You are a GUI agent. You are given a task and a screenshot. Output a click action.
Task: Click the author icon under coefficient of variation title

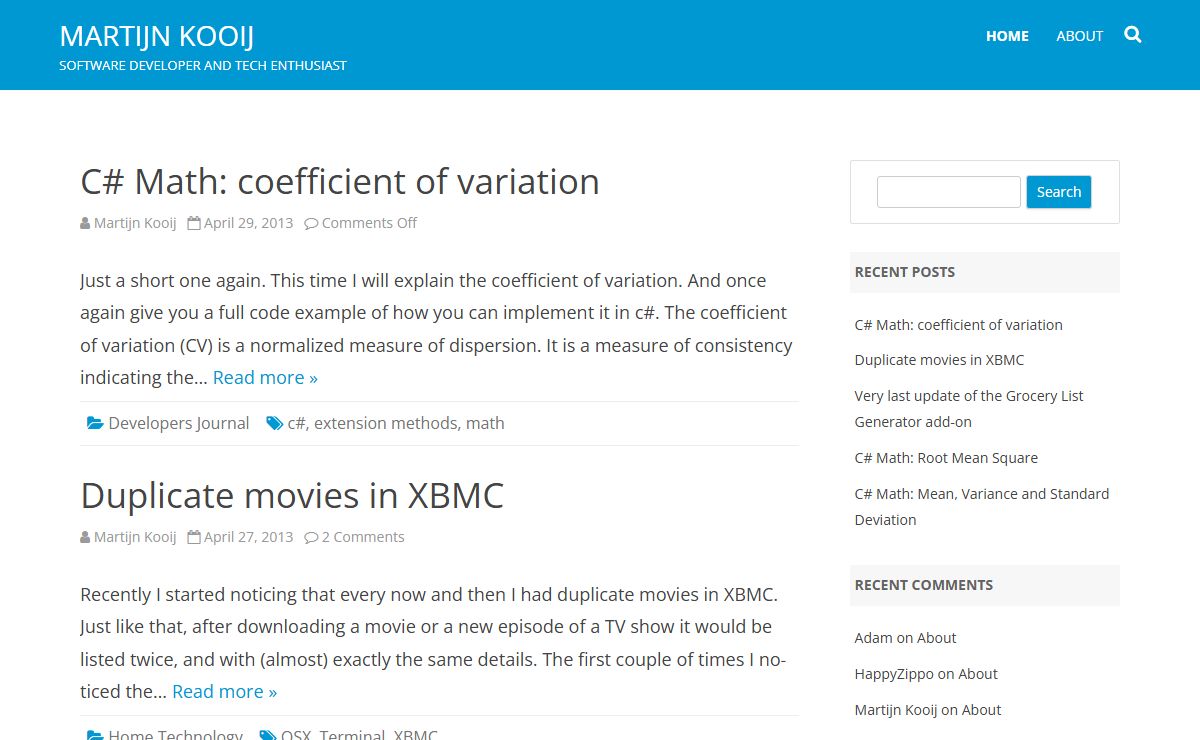click(x=85, y=223)
